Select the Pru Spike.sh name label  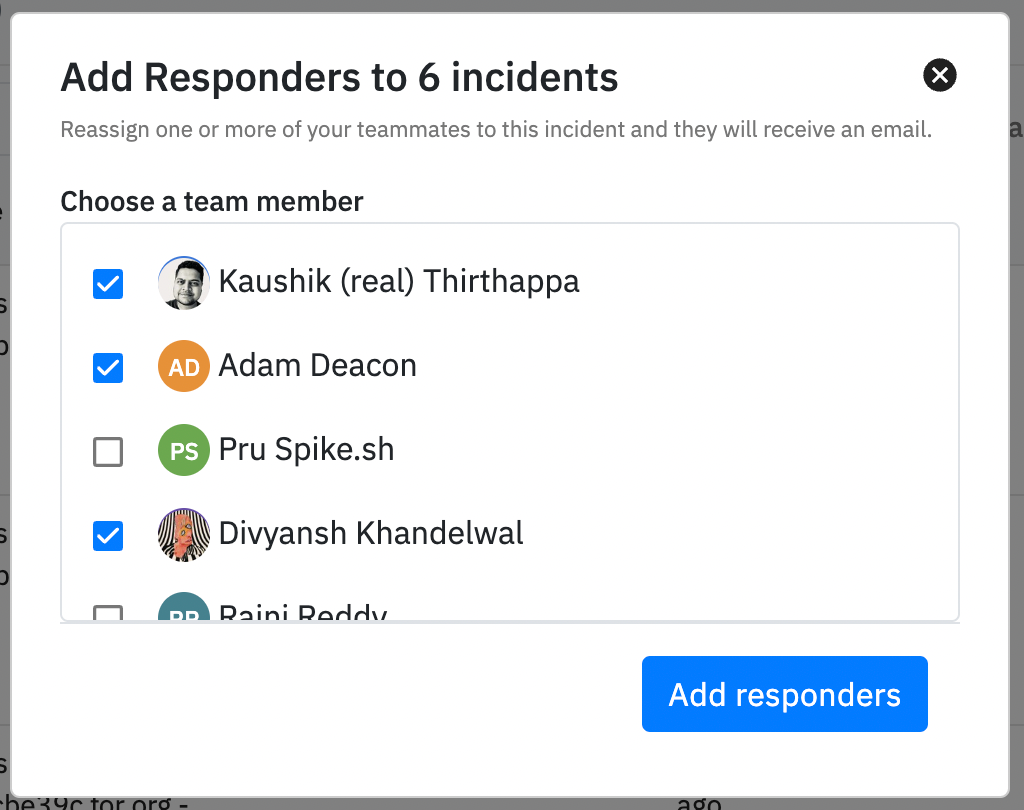click(x=306, y=450)
